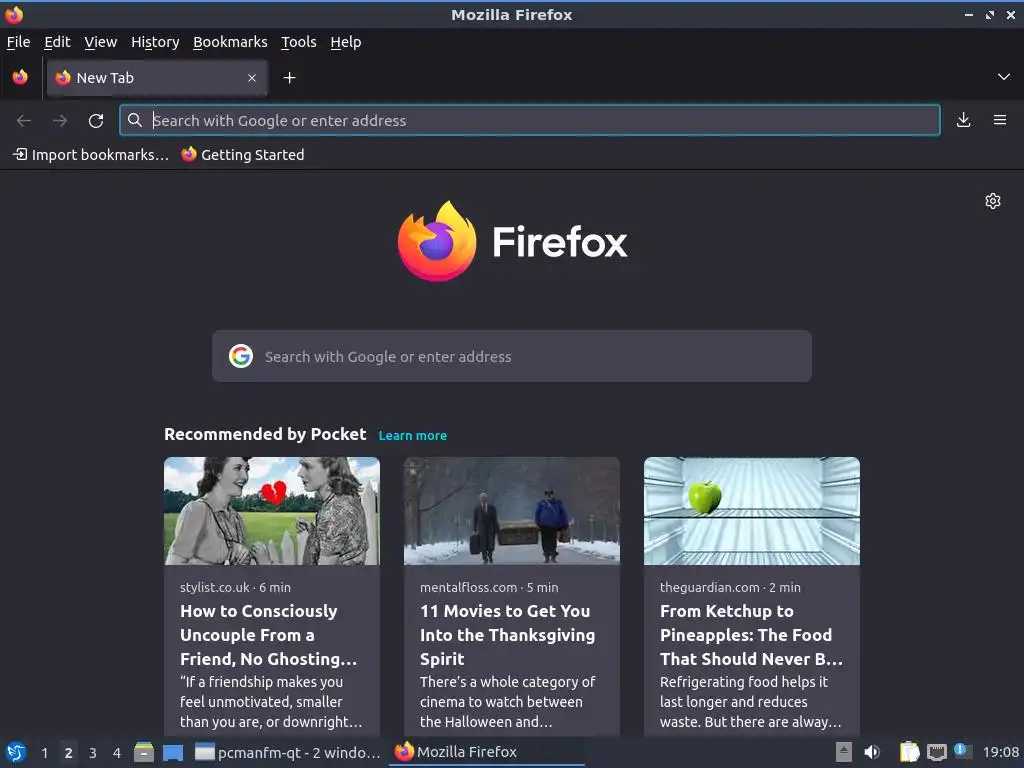This screenshot has width=1024, height=768.
Task: Click the network monitor tray icon
Action: click(x=937, y=753)
